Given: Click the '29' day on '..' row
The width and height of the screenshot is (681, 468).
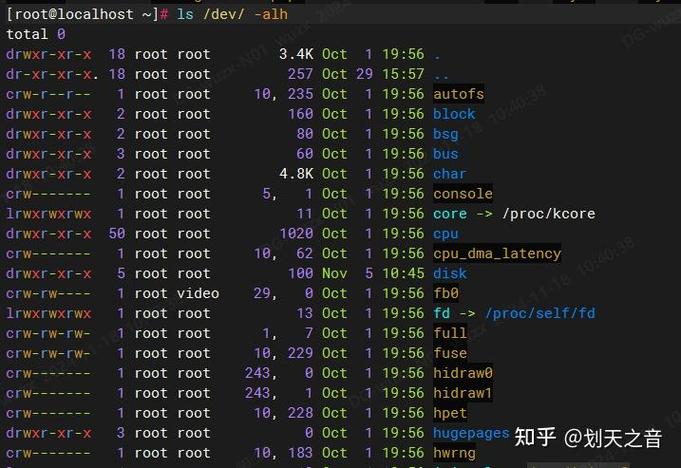Looking at the screenshot, I should pos(364,74).
